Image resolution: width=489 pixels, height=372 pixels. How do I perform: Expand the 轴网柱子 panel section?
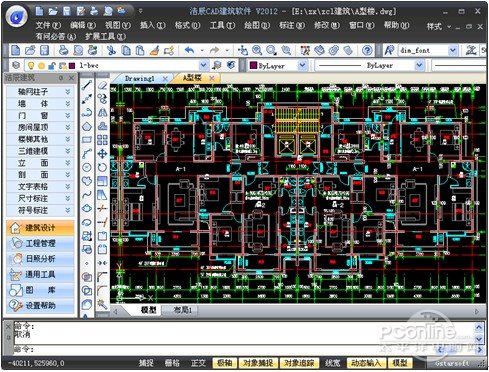point(40,92)
